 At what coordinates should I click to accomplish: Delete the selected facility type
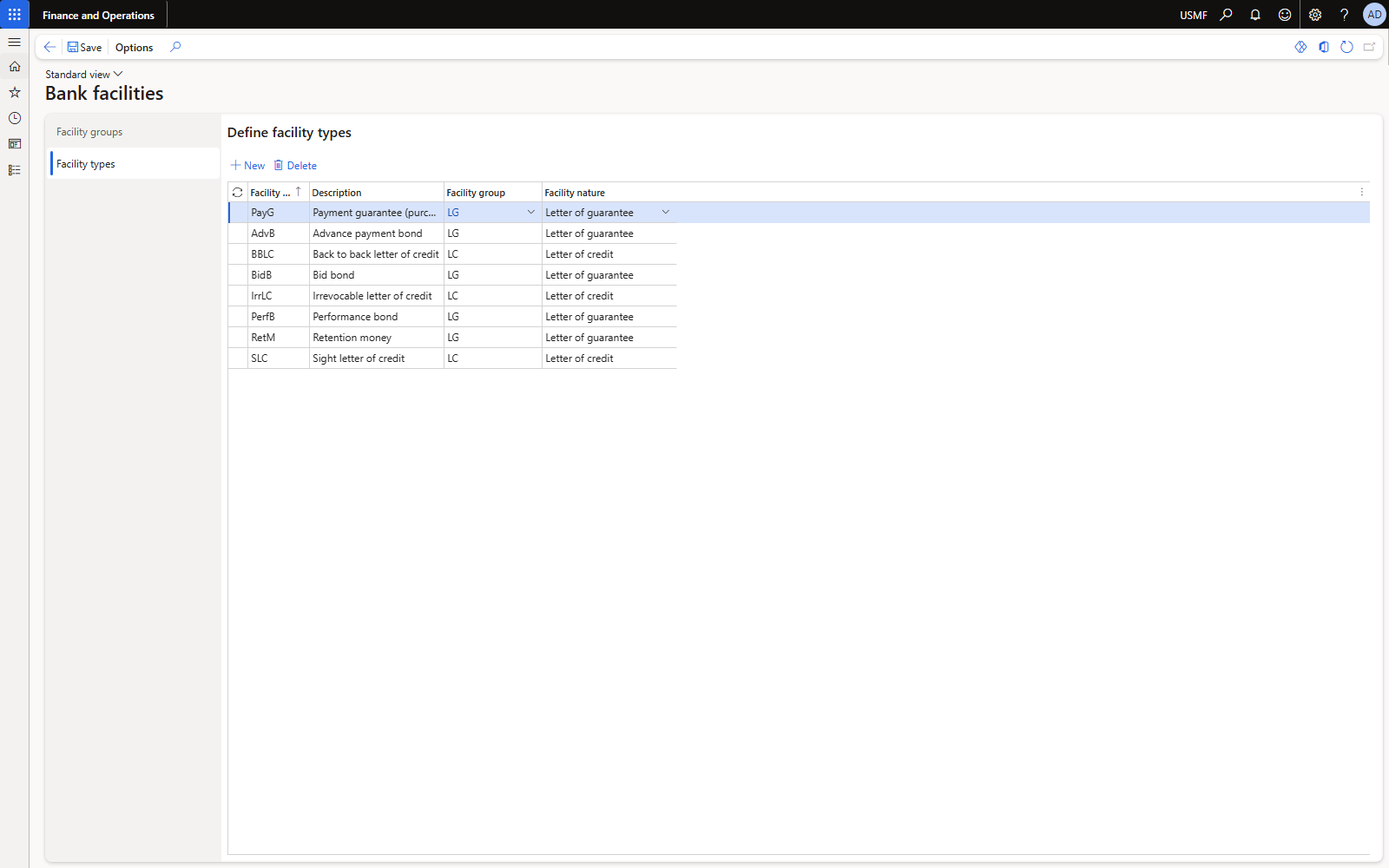[295, 166]
